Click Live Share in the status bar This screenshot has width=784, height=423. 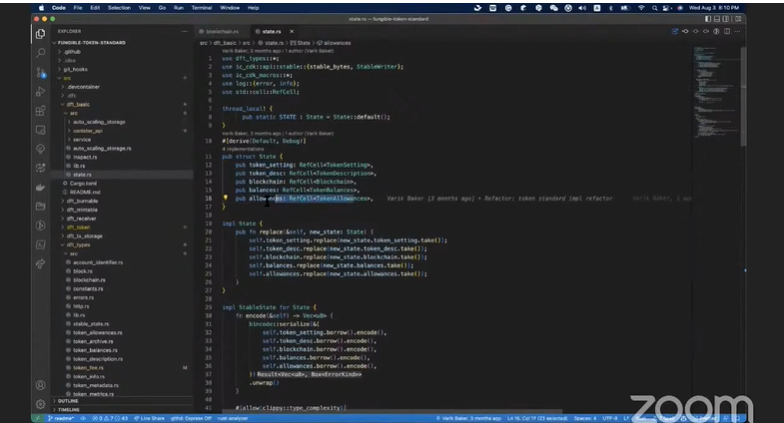(150, 418)
